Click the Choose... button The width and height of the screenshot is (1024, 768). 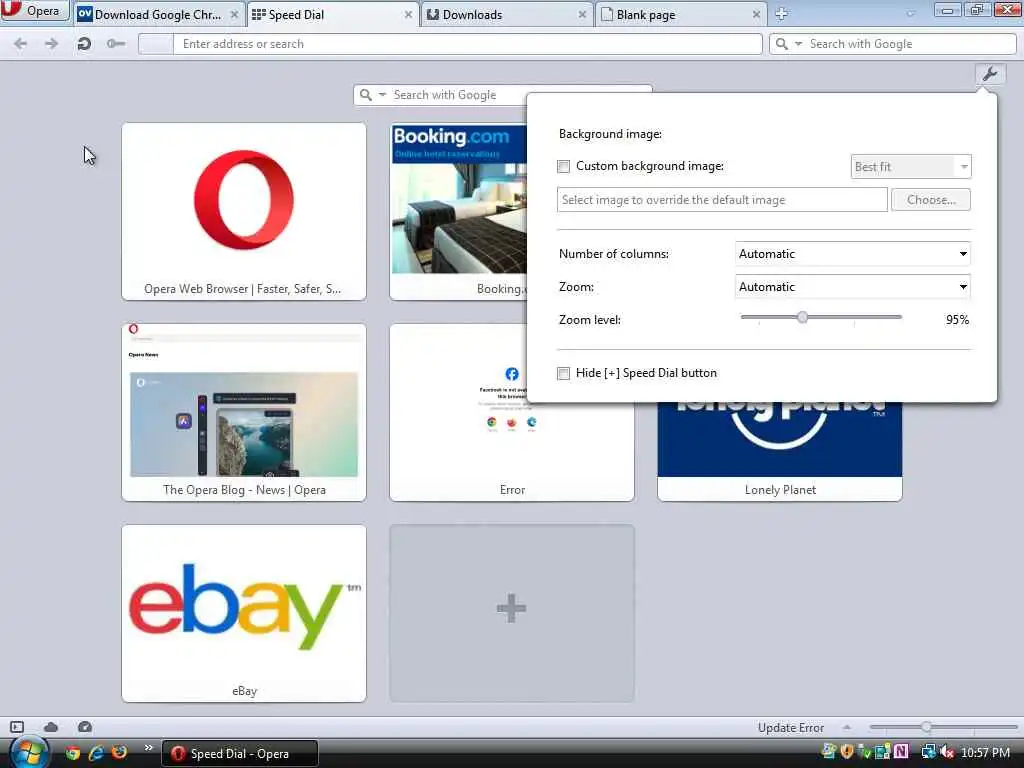931,200
